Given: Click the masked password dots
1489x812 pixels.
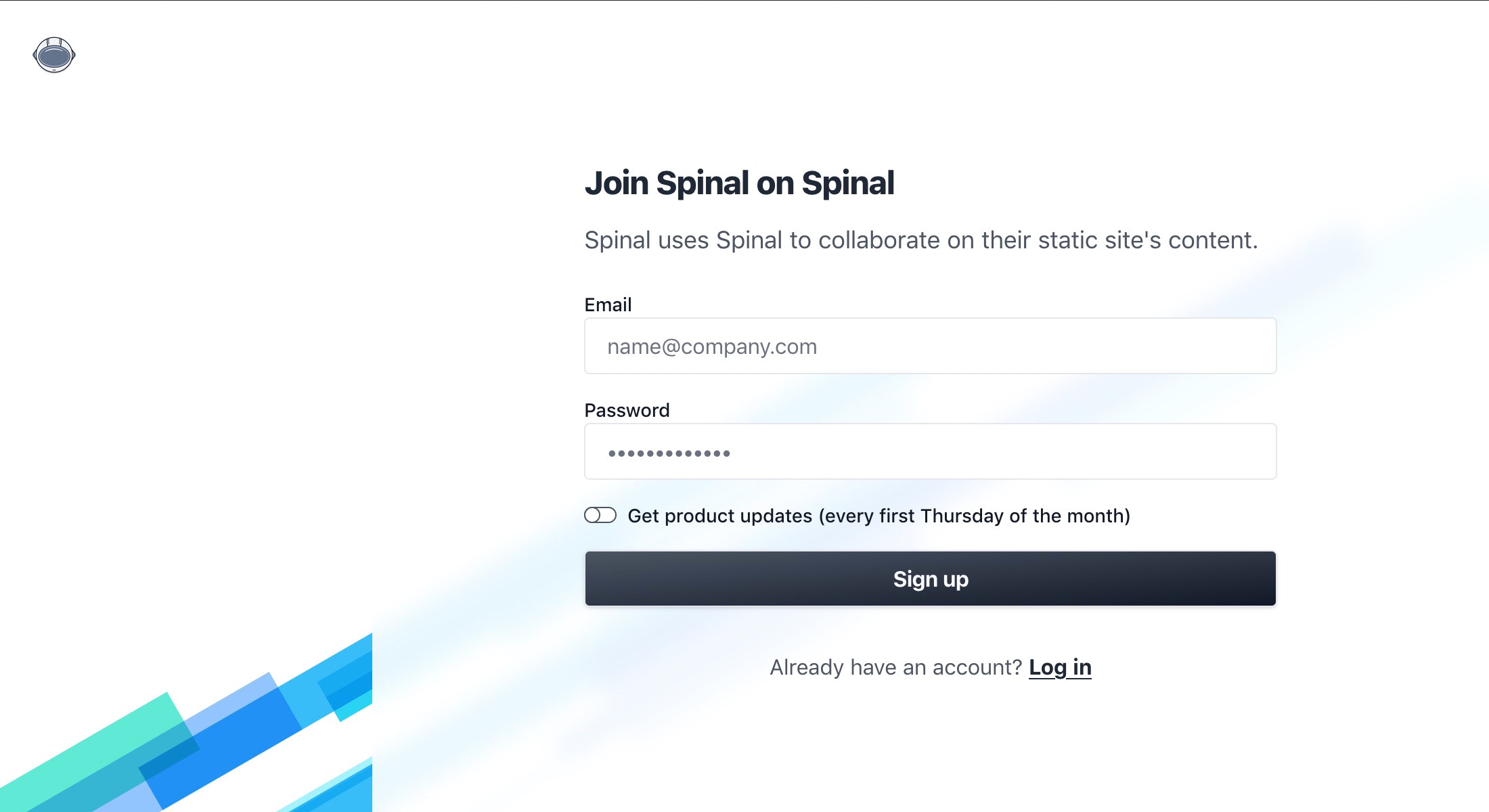Looking at the screenshot, I should pyautogui.click(x=669, y=453).
